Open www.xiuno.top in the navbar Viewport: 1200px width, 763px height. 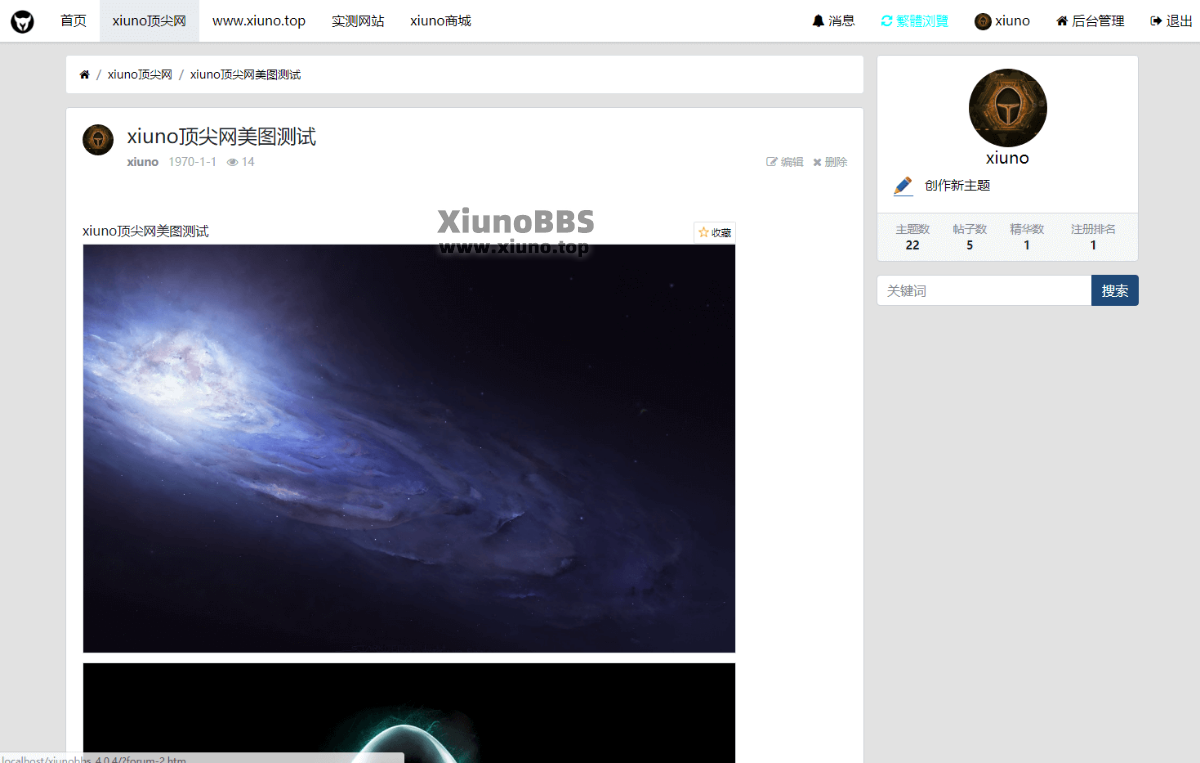click(259, 21)
